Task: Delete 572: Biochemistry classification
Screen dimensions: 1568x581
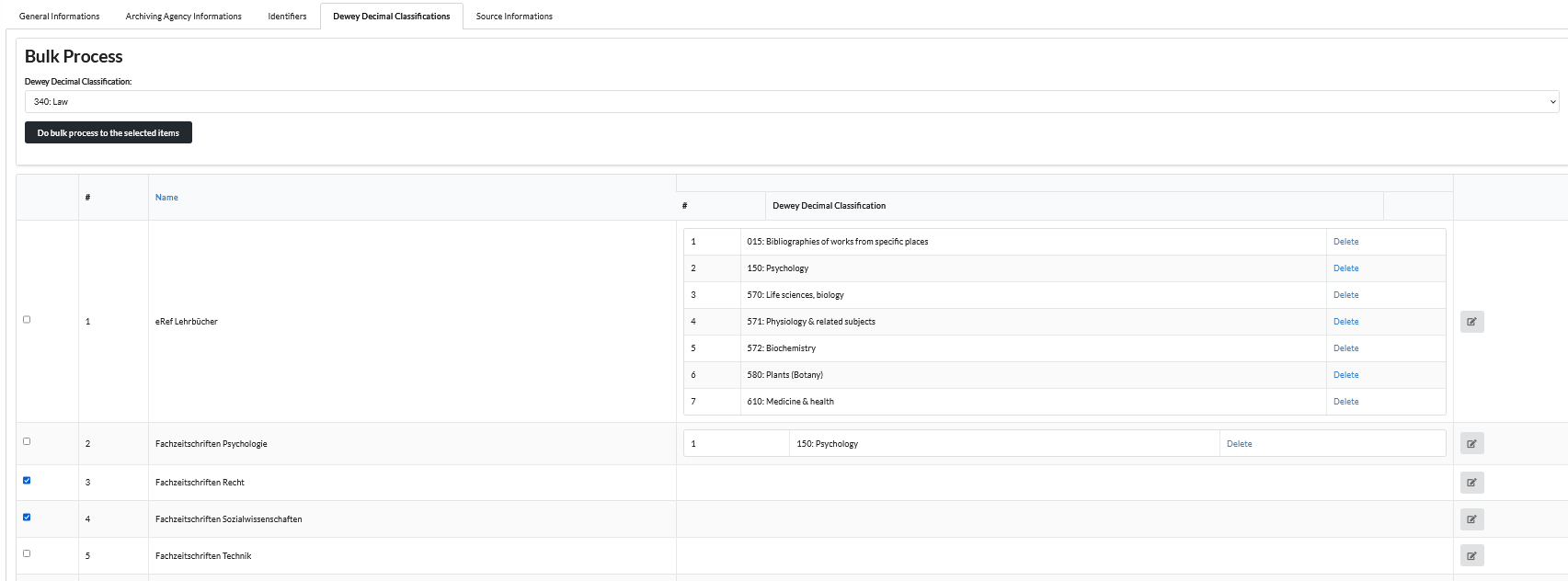Action: click(x=1345, y=348)
